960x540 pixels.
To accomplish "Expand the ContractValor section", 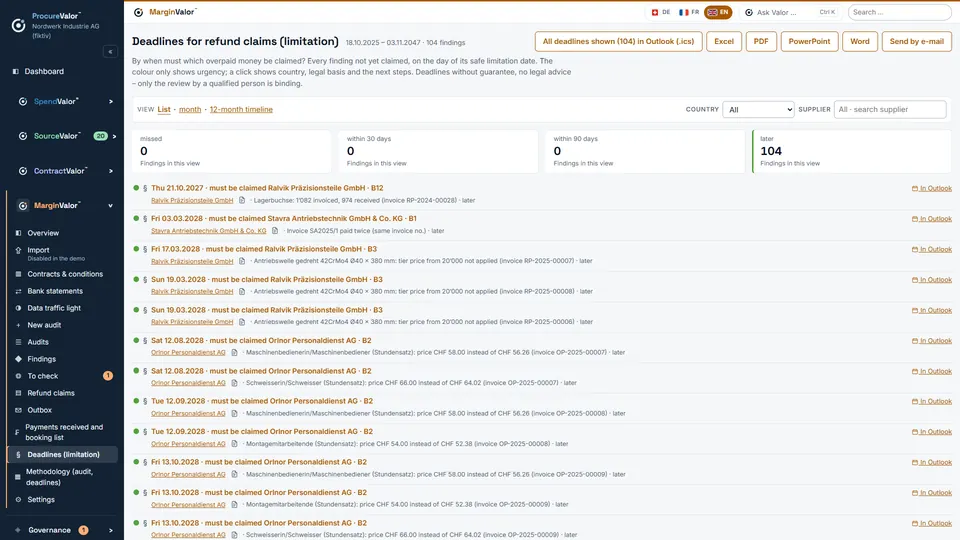I will [x=111, y=171].
